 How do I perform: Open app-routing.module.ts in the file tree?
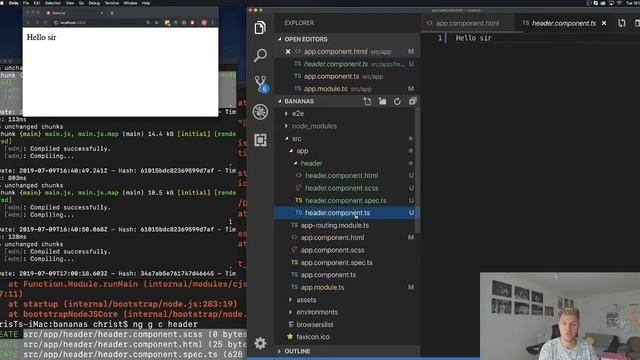point(335,225)
